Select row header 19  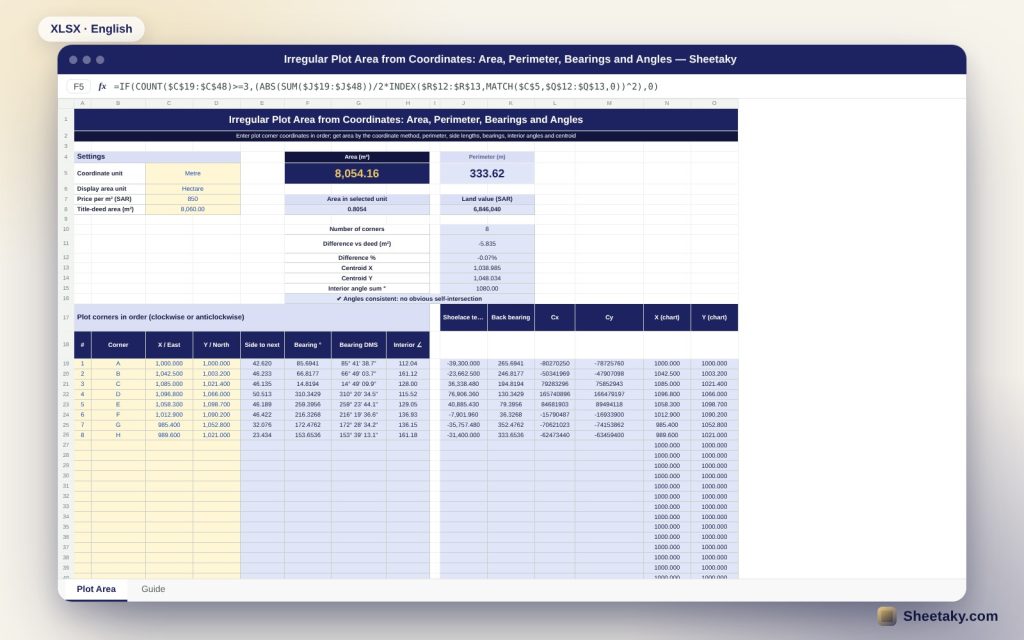66,364
